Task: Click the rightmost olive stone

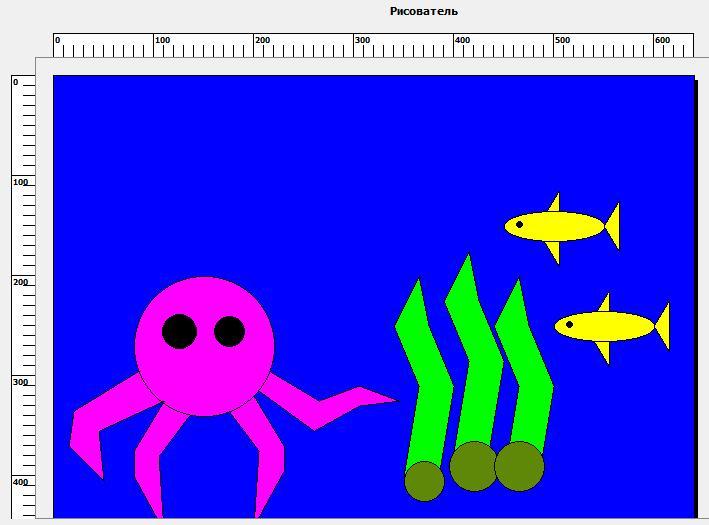Action: (x=520, y=466)
